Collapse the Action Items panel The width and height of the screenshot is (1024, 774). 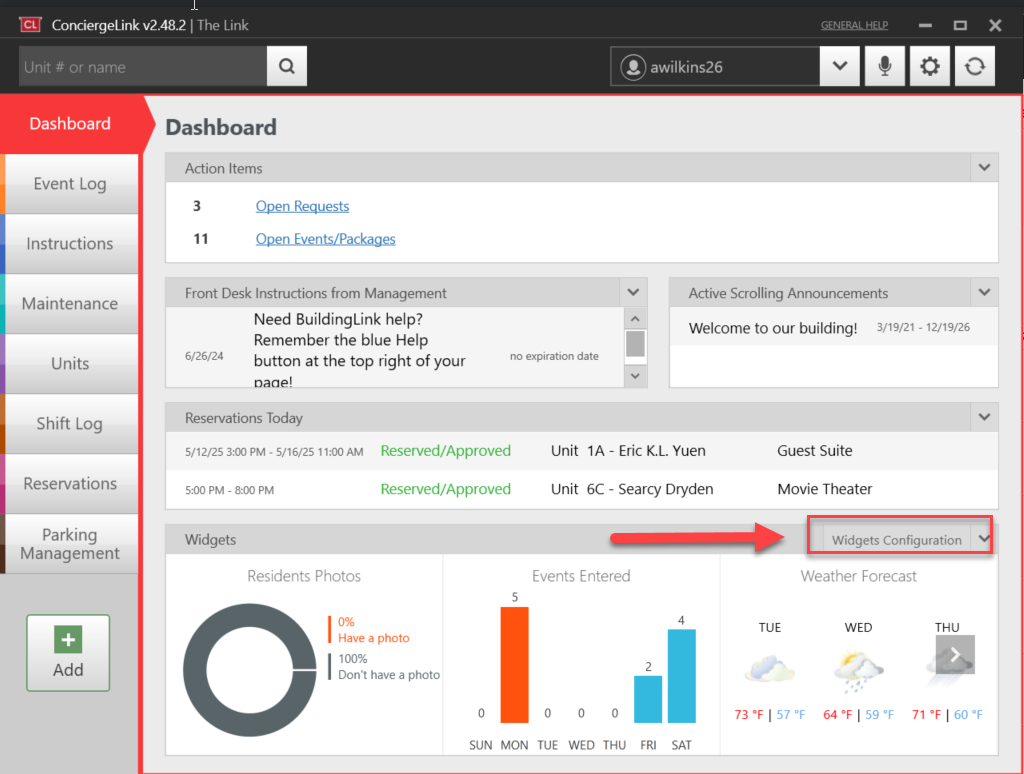click(x=984, y=168)
